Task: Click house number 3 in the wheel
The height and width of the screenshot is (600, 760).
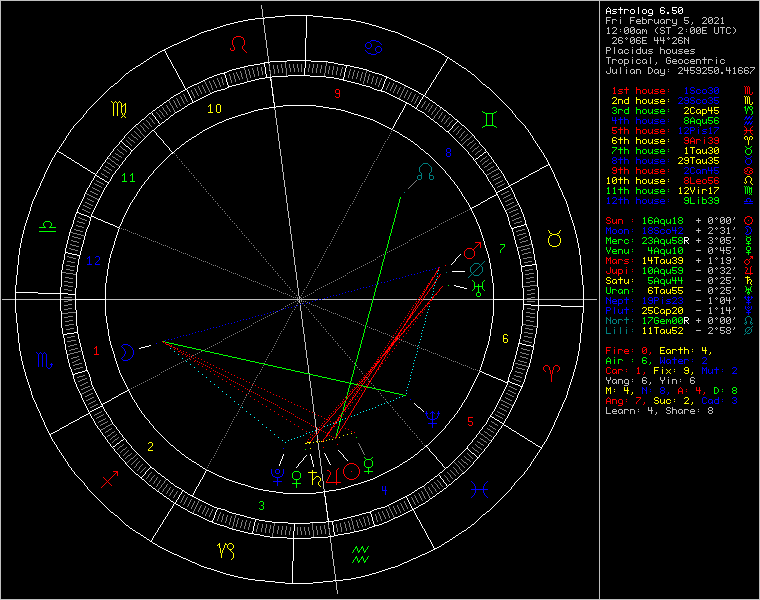Action: click(262, 505)
